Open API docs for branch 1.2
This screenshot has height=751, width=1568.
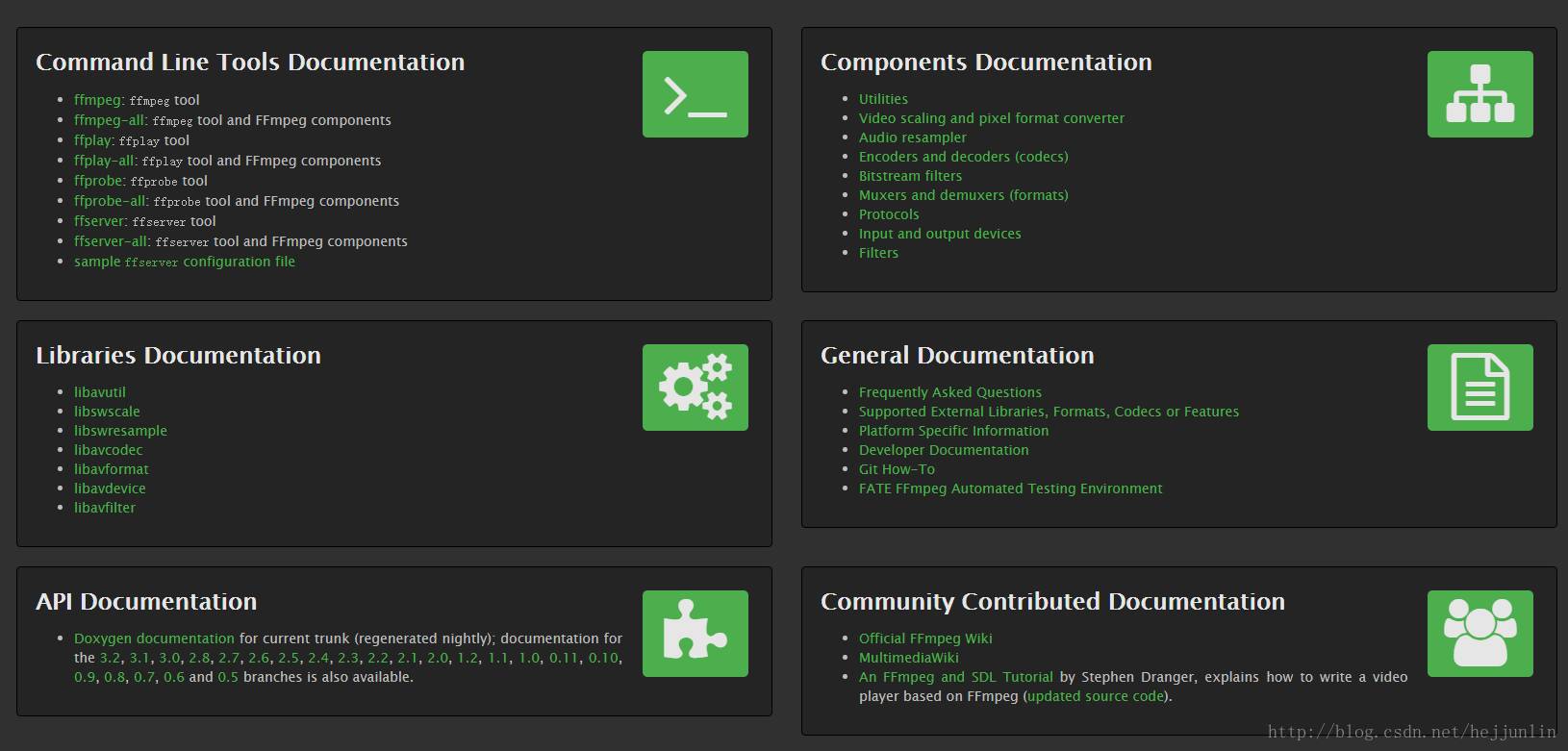(468, 658)
